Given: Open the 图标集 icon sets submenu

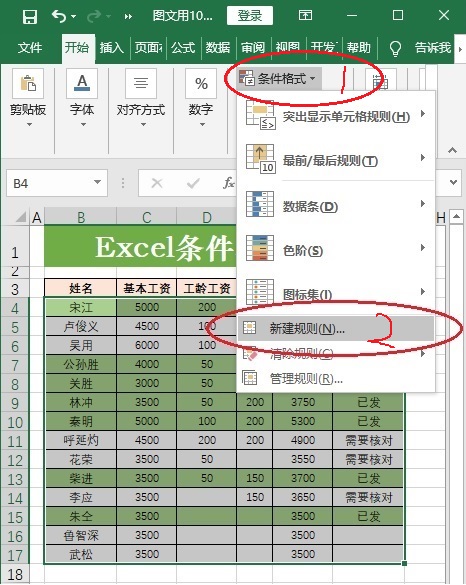Looking at the screenshot, I should pos(336,293).
